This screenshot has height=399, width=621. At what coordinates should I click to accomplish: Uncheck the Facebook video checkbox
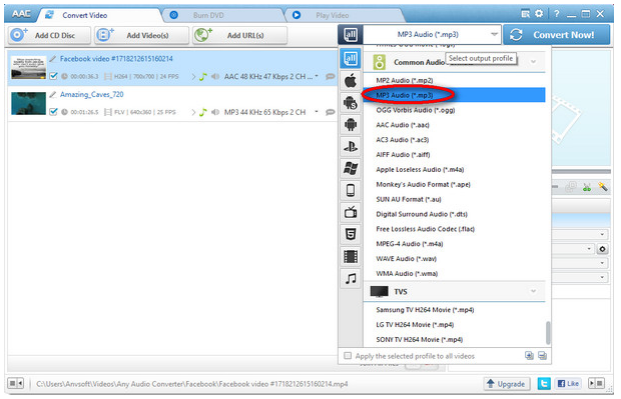pos(53,76)
